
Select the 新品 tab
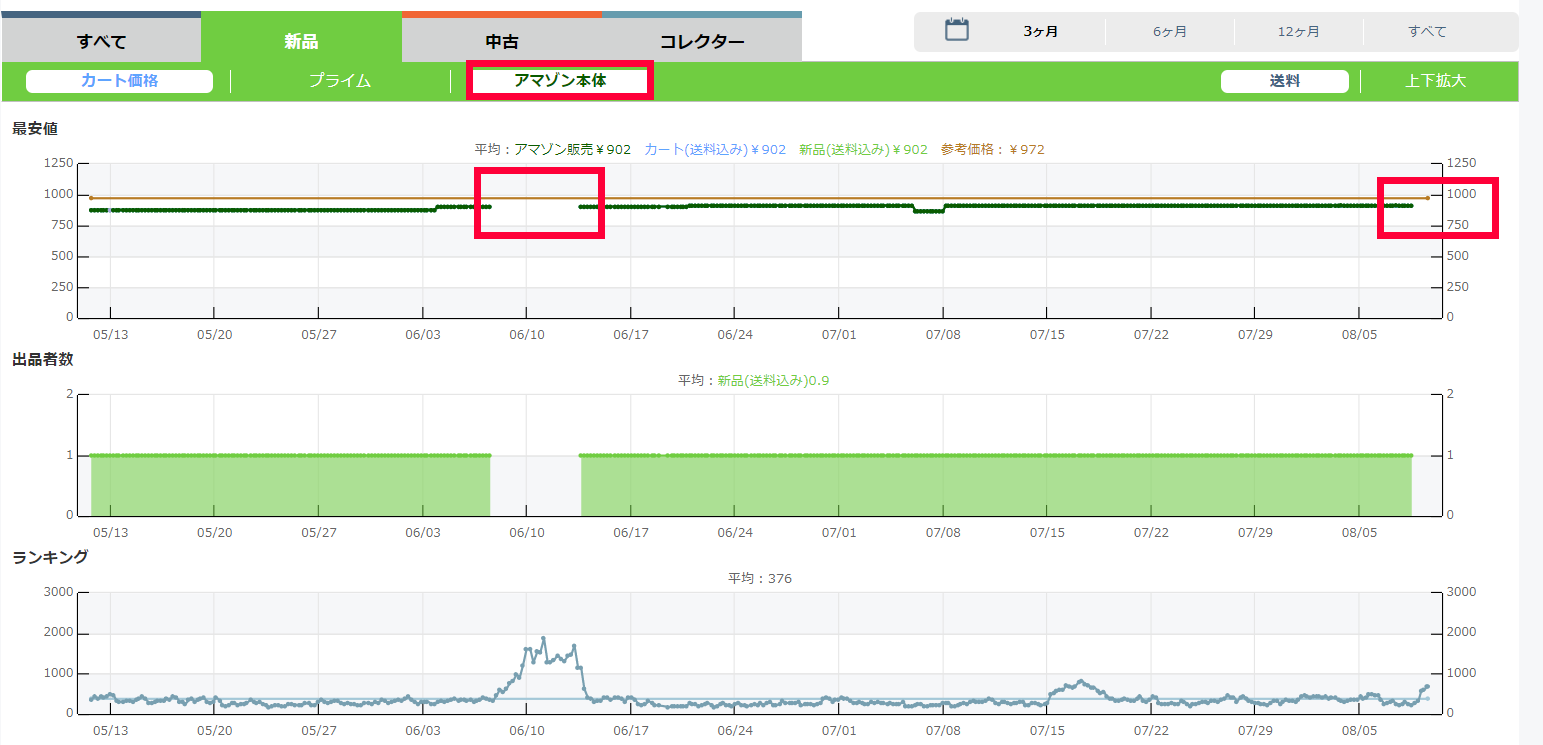(x=301, y=41)
